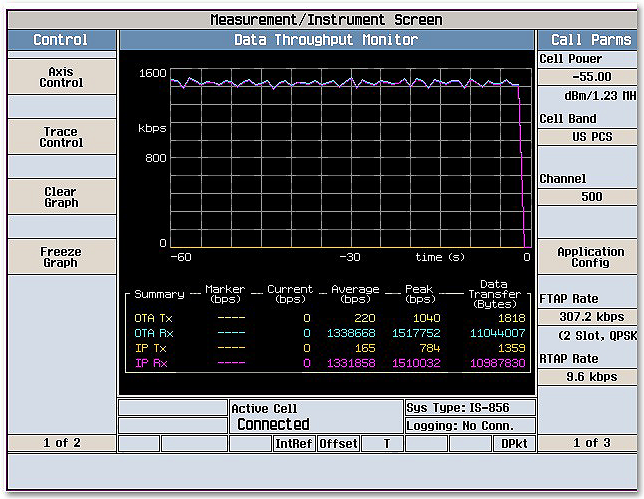Image resolution: width=644 pixels, height=499 pixels.
Task: Go to next Control page 1 of 2
Action: [62, 443]
